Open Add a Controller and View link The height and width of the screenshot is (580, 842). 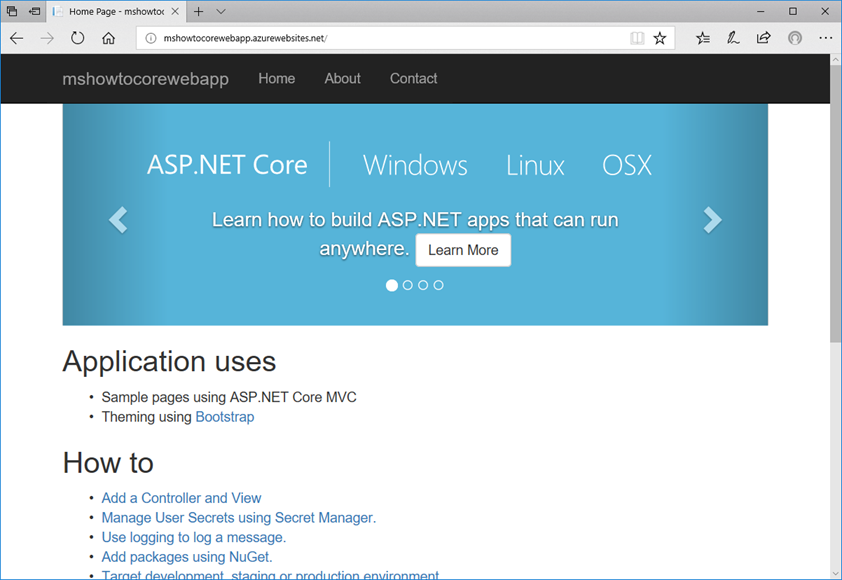click(x=182, y=498)
